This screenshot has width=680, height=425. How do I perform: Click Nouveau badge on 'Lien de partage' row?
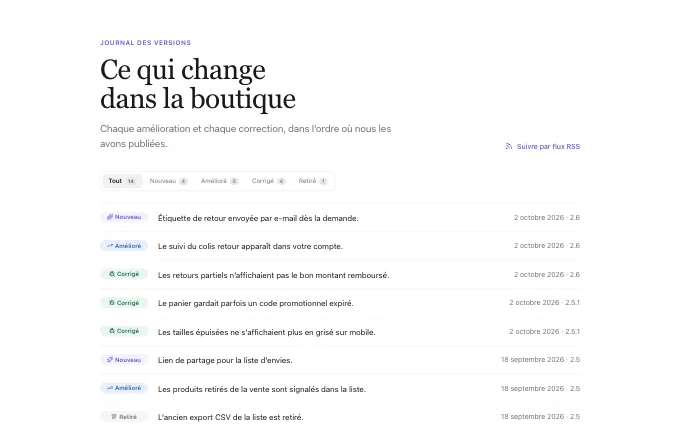click(x=124, y=360)
